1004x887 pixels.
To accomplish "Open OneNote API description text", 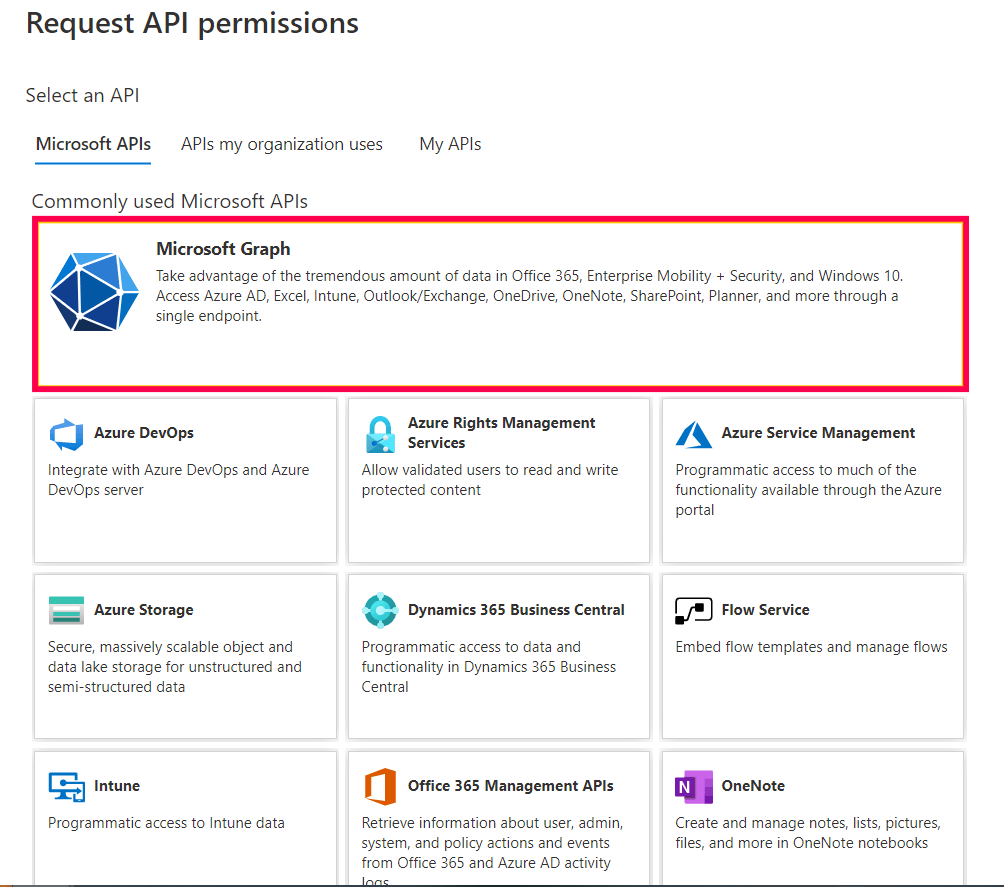I will coord(807,832).
